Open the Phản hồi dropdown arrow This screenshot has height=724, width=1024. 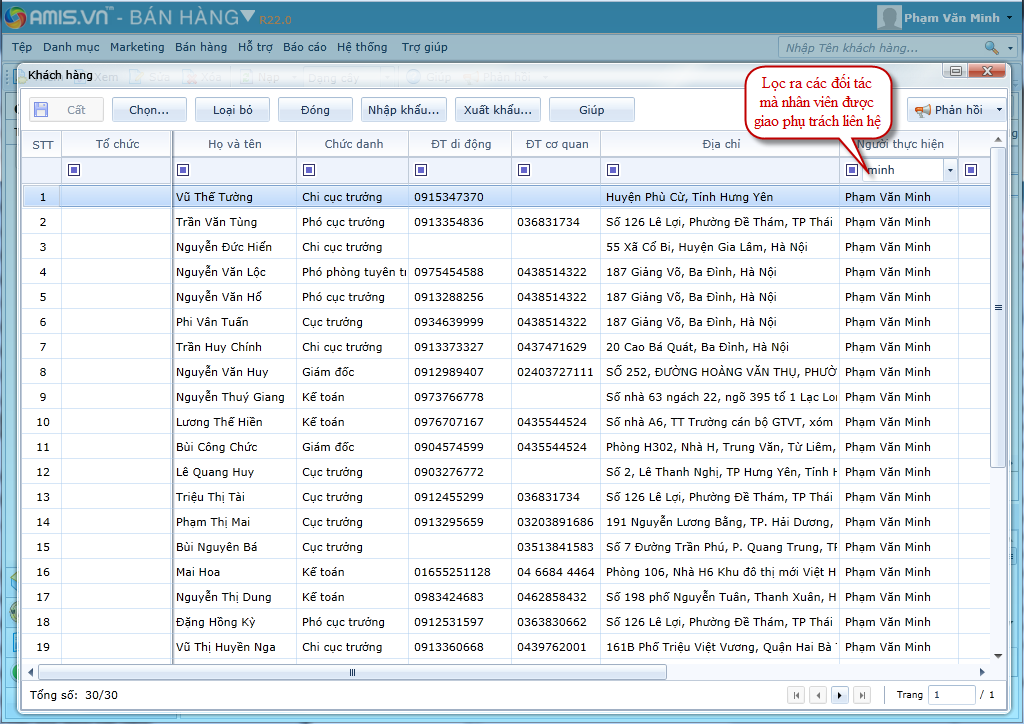999,110
